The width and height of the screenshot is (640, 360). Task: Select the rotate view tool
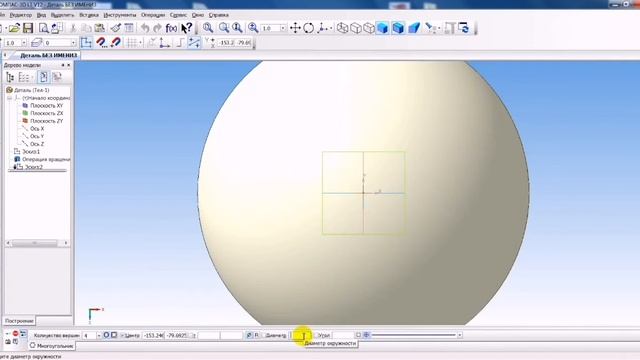coord(309,28)
